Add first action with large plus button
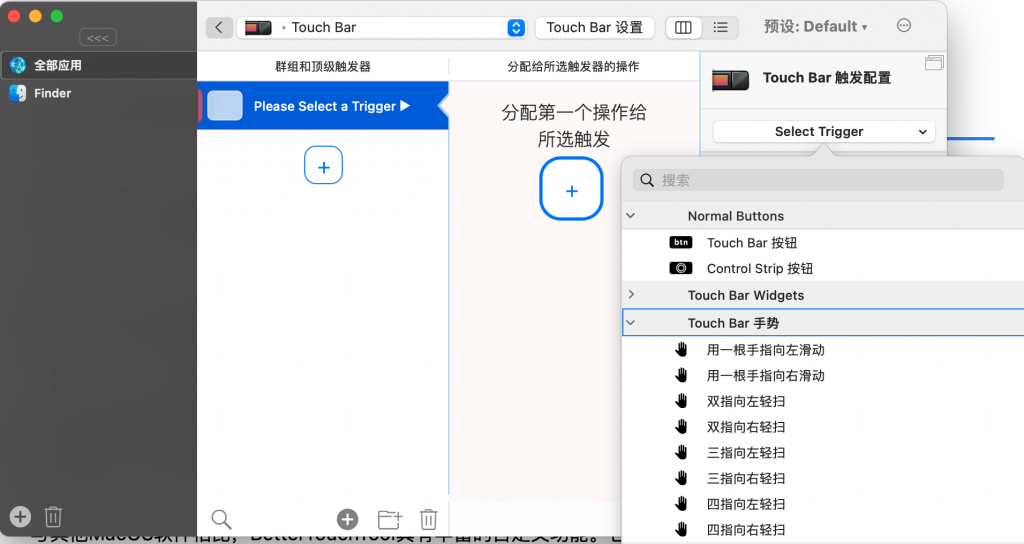The width and height of the screenshot is (1024, 544). click(571, 189)
